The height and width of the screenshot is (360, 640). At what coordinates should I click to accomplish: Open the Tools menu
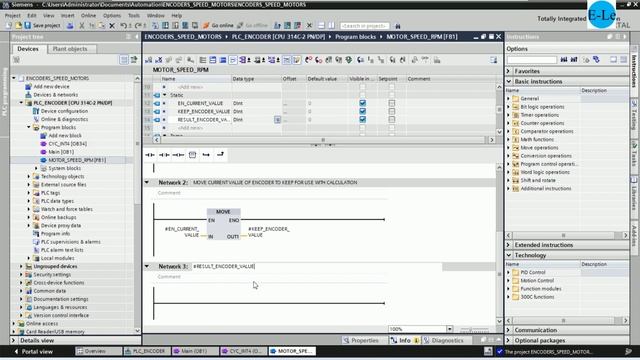coord(134,16)
